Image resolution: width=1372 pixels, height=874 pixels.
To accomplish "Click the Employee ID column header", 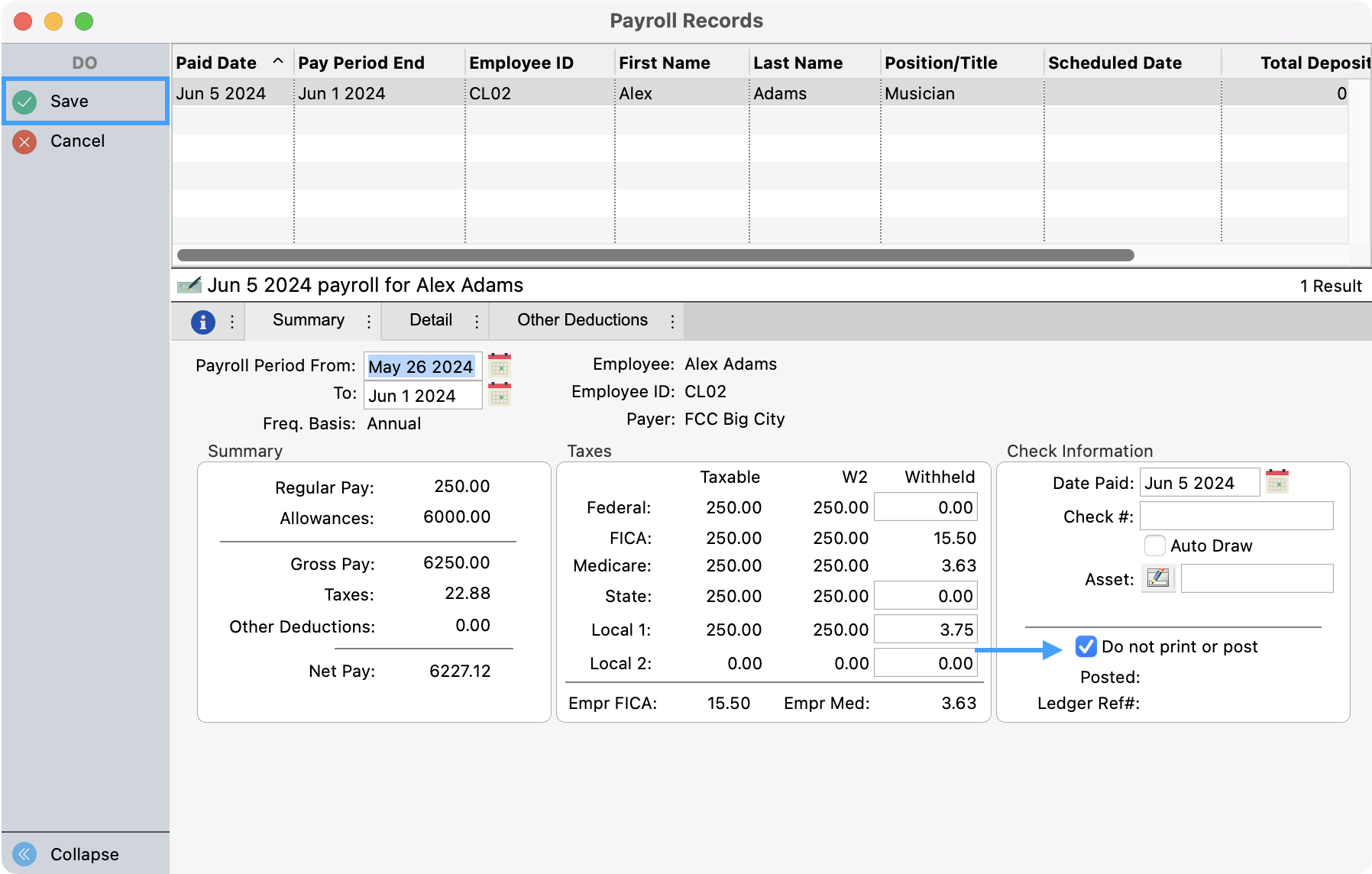I will (522, 63).
